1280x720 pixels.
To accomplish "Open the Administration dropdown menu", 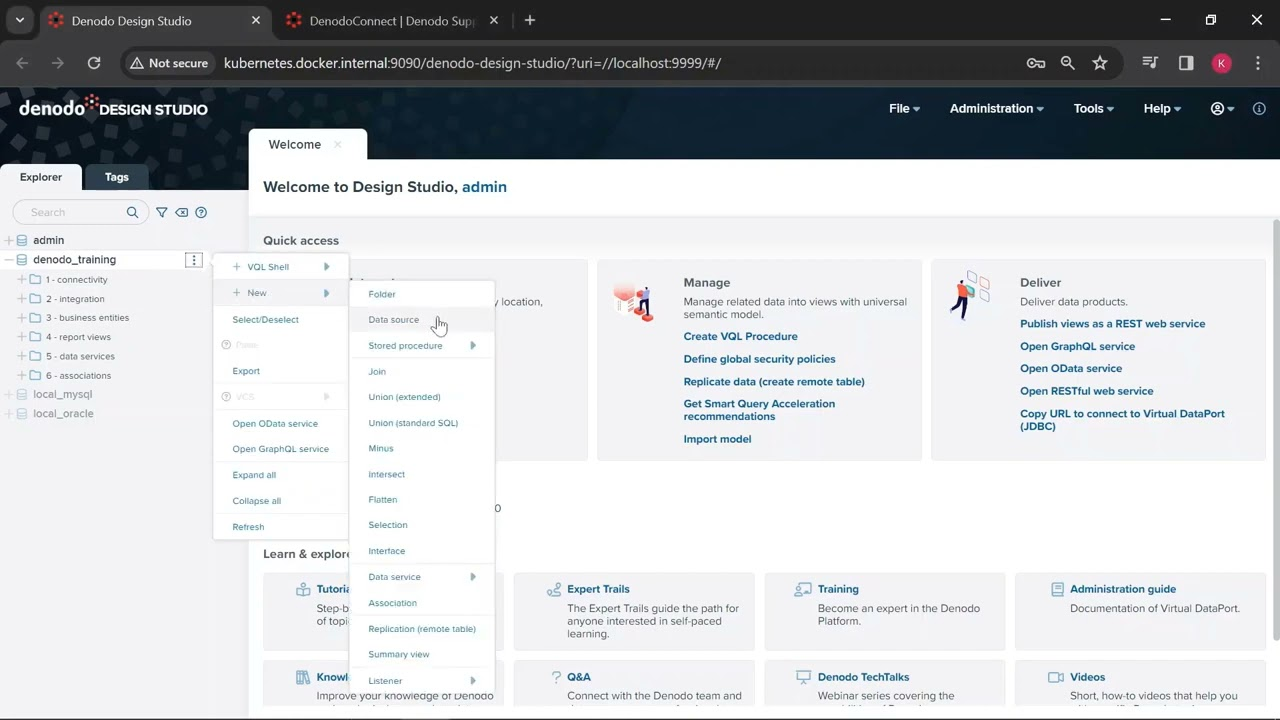I will point(996,109).
